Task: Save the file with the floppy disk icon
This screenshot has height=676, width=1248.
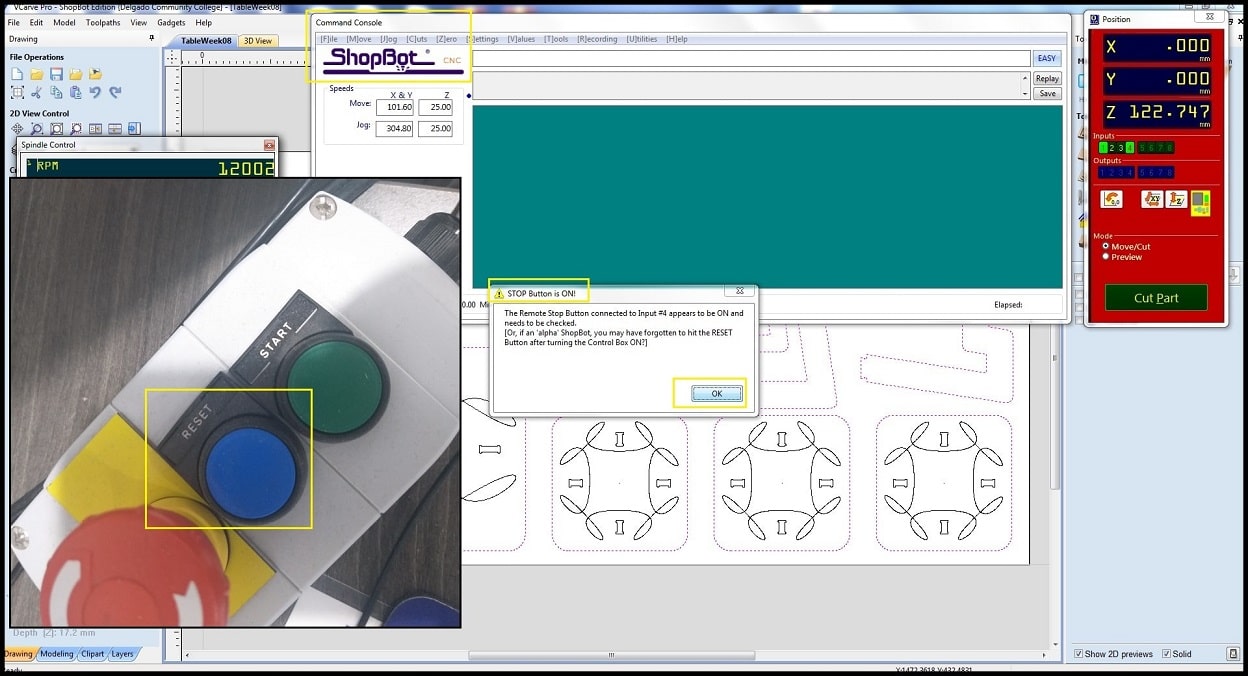Action: 56,74
